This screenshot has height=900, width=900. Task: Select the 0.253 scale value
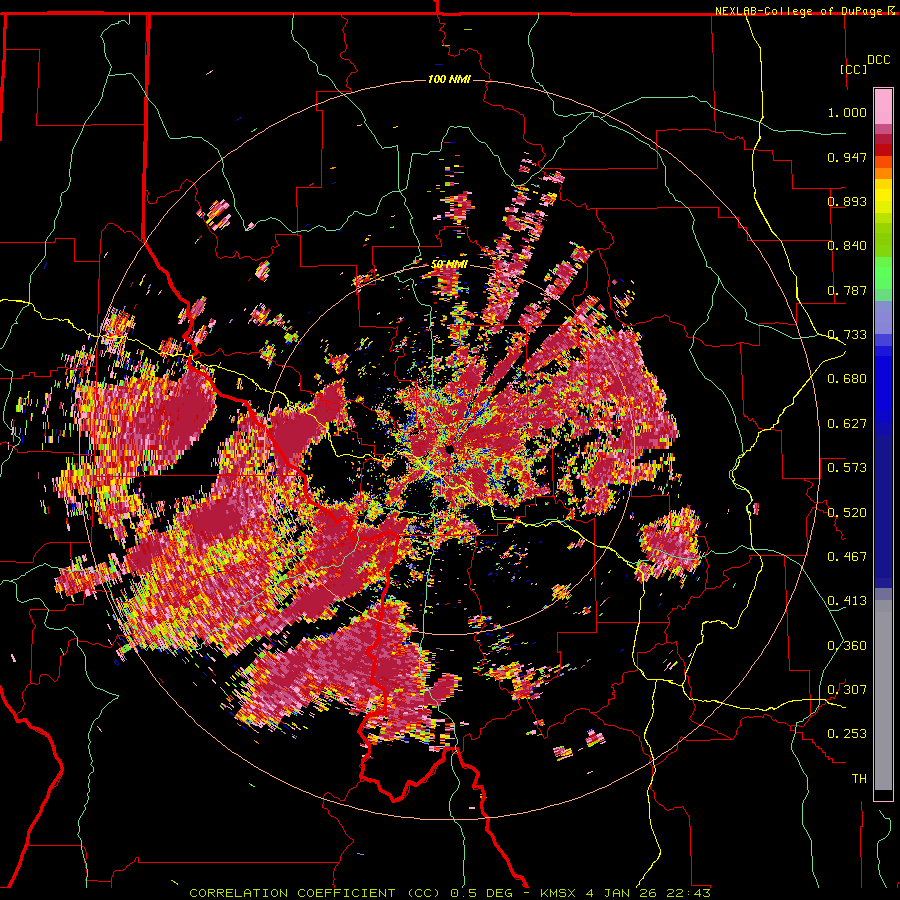point(847,734)
